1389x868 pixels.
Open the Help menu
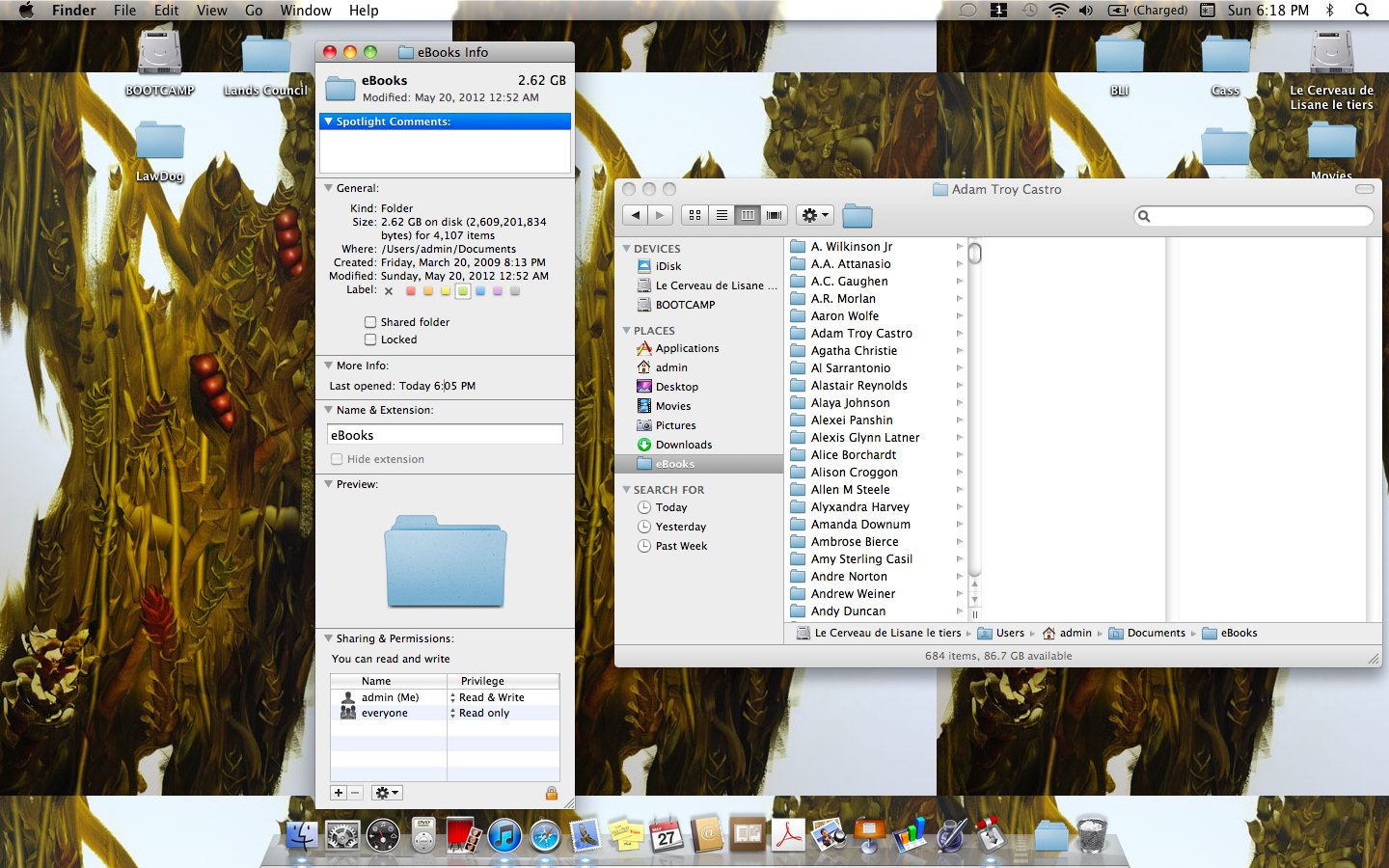click(364, 10)
